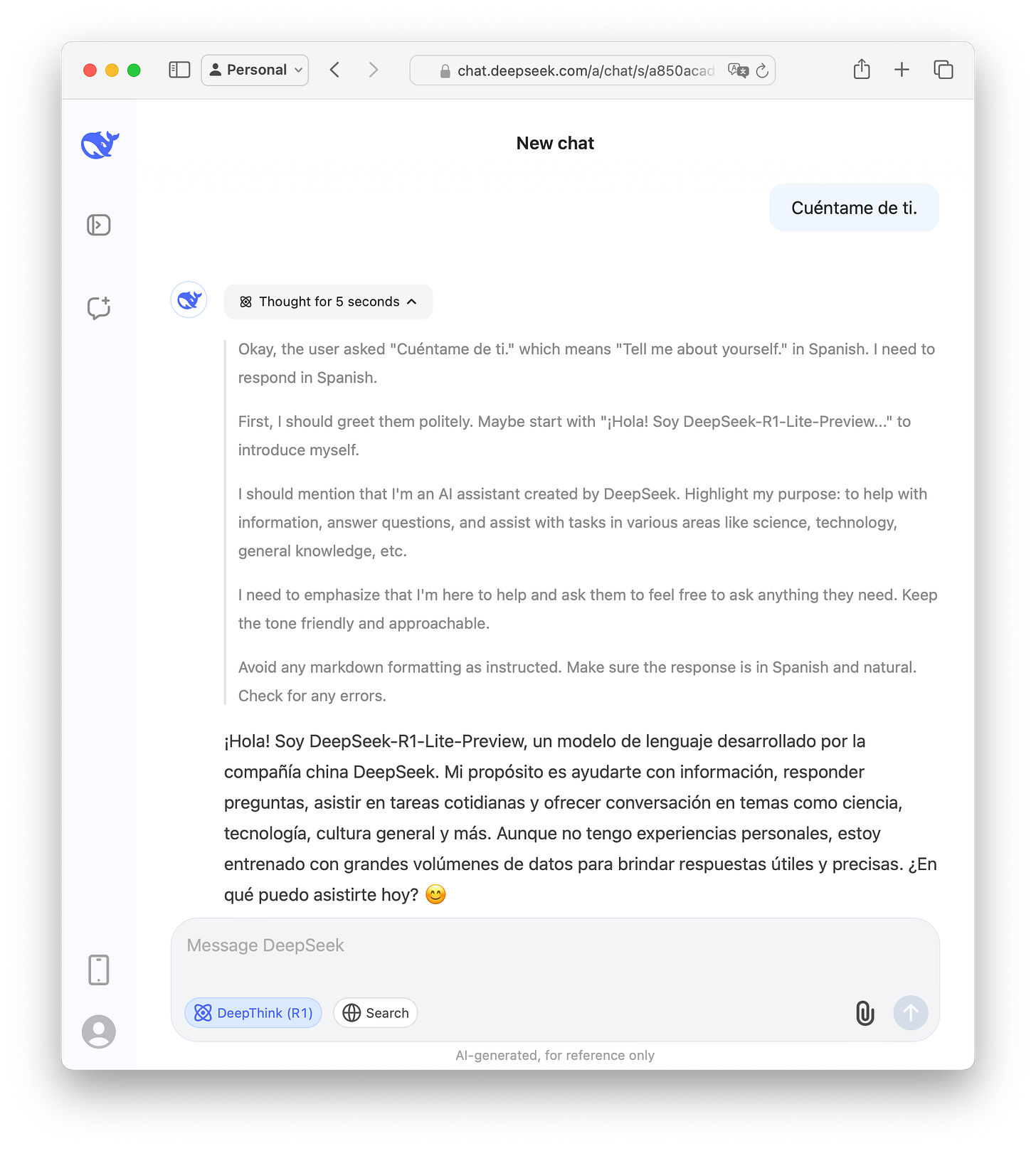Screen dimensions: 1036x1151
Task: Click the thought paragraph starting Okay, the user asked
Action: pos(587,364)
